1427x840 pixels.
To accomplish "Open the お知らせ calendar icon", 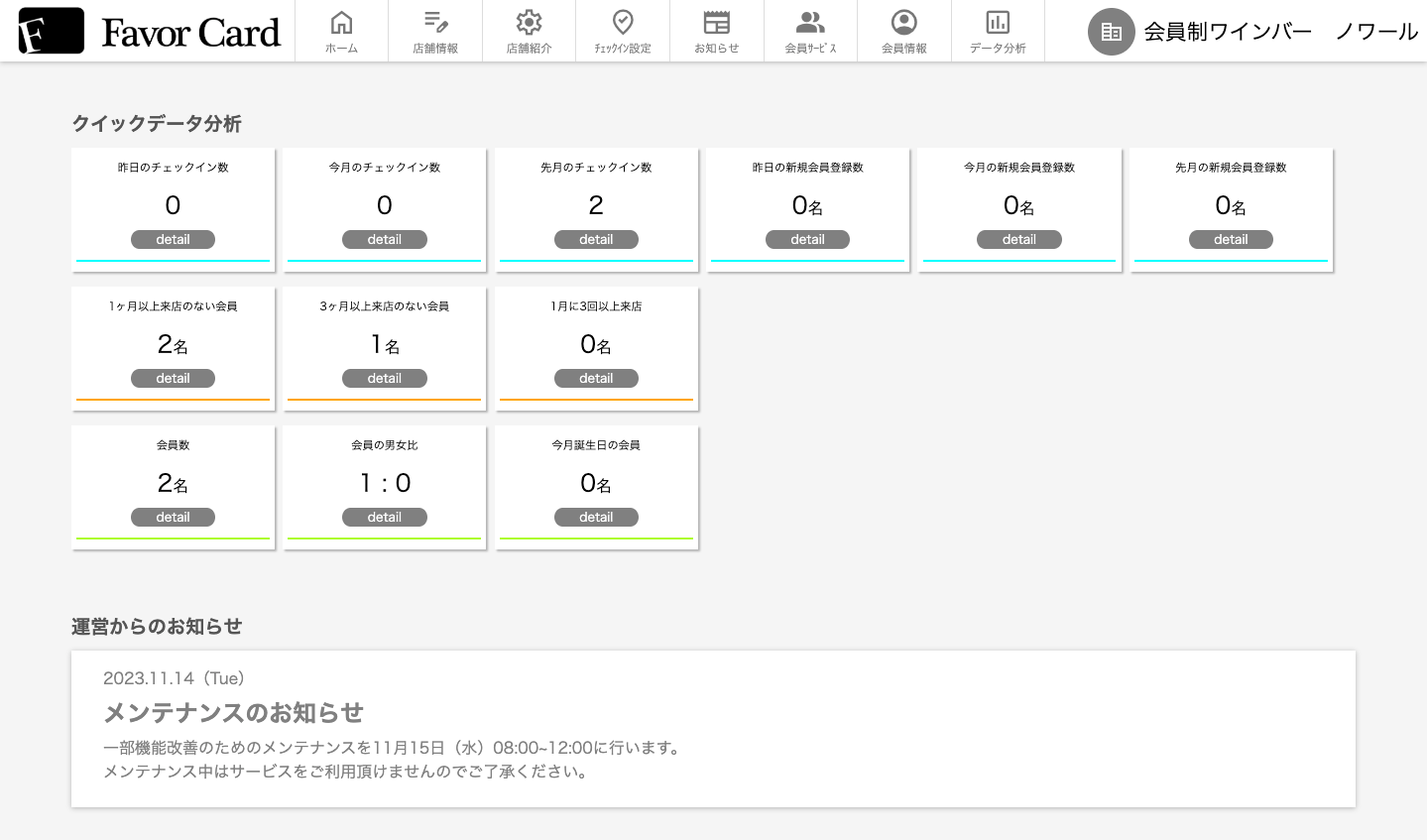I will pos(716,22).
